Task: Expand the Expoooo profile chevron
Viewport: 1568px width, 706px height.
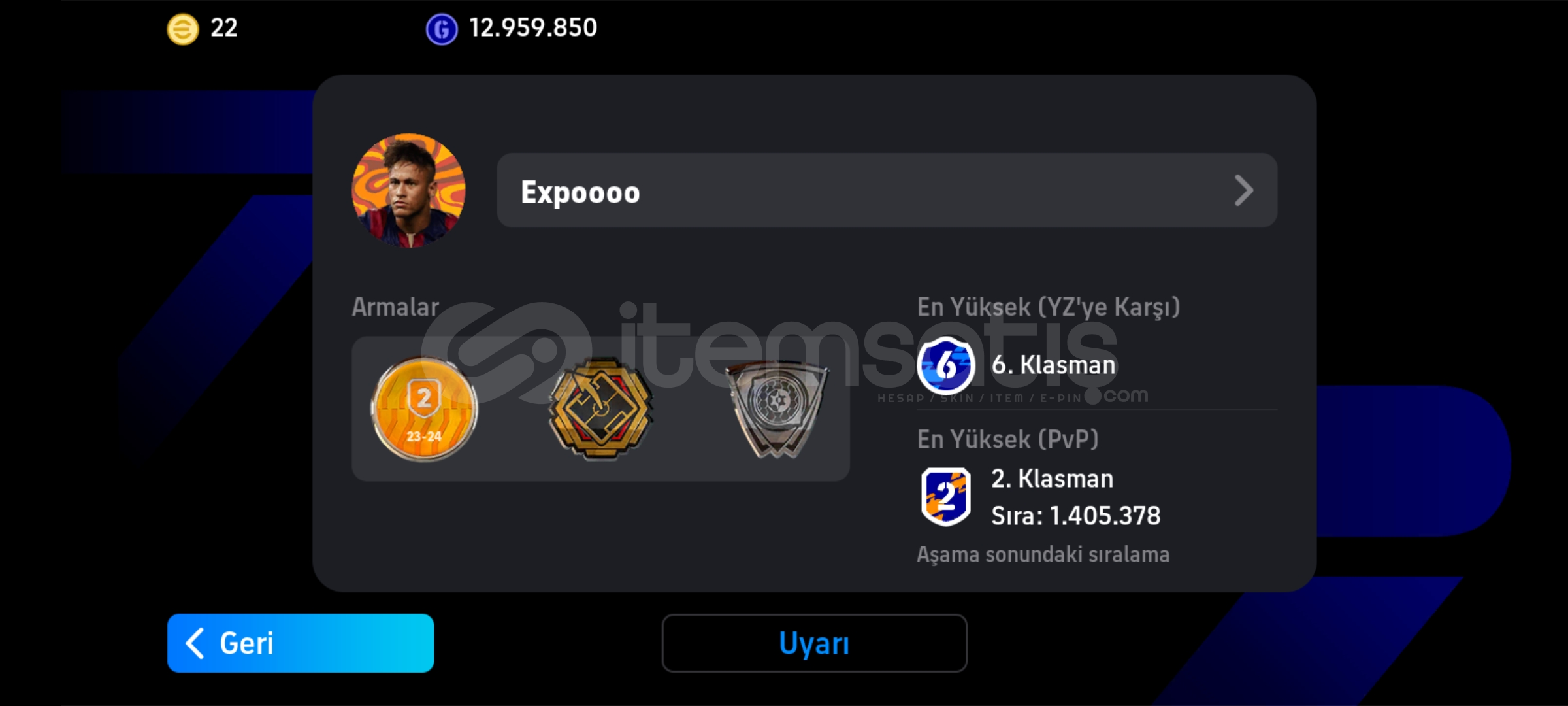Action: [x=1244, y=191]
